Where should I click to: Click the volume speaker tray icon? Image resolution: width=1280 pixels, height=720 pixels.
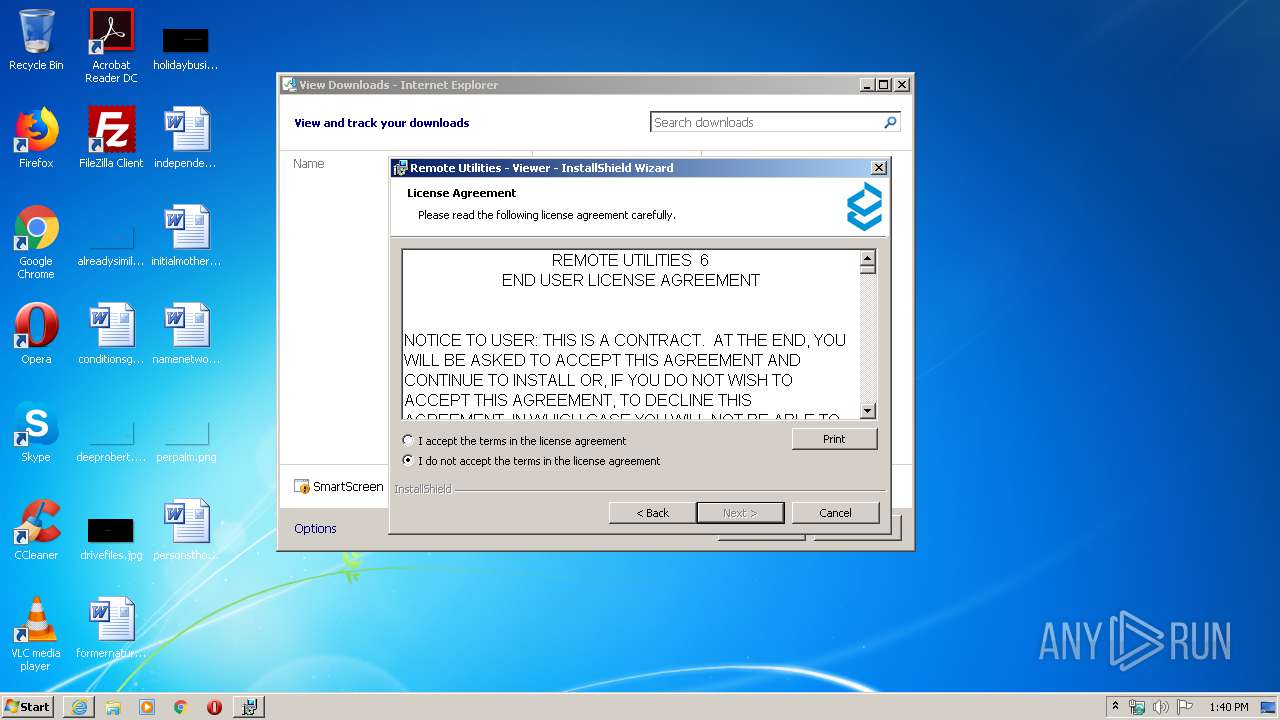coord(1161,707)
